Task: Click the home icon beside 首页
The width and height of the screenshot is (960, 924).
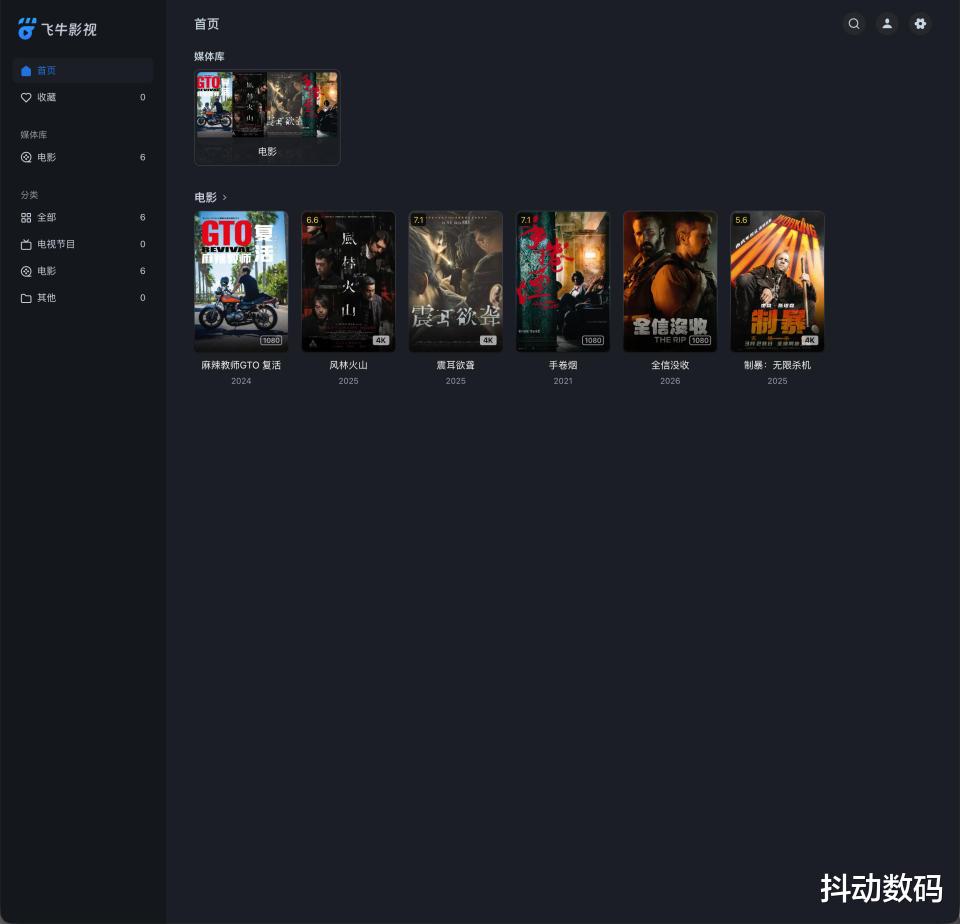Action: pos(26,71)
